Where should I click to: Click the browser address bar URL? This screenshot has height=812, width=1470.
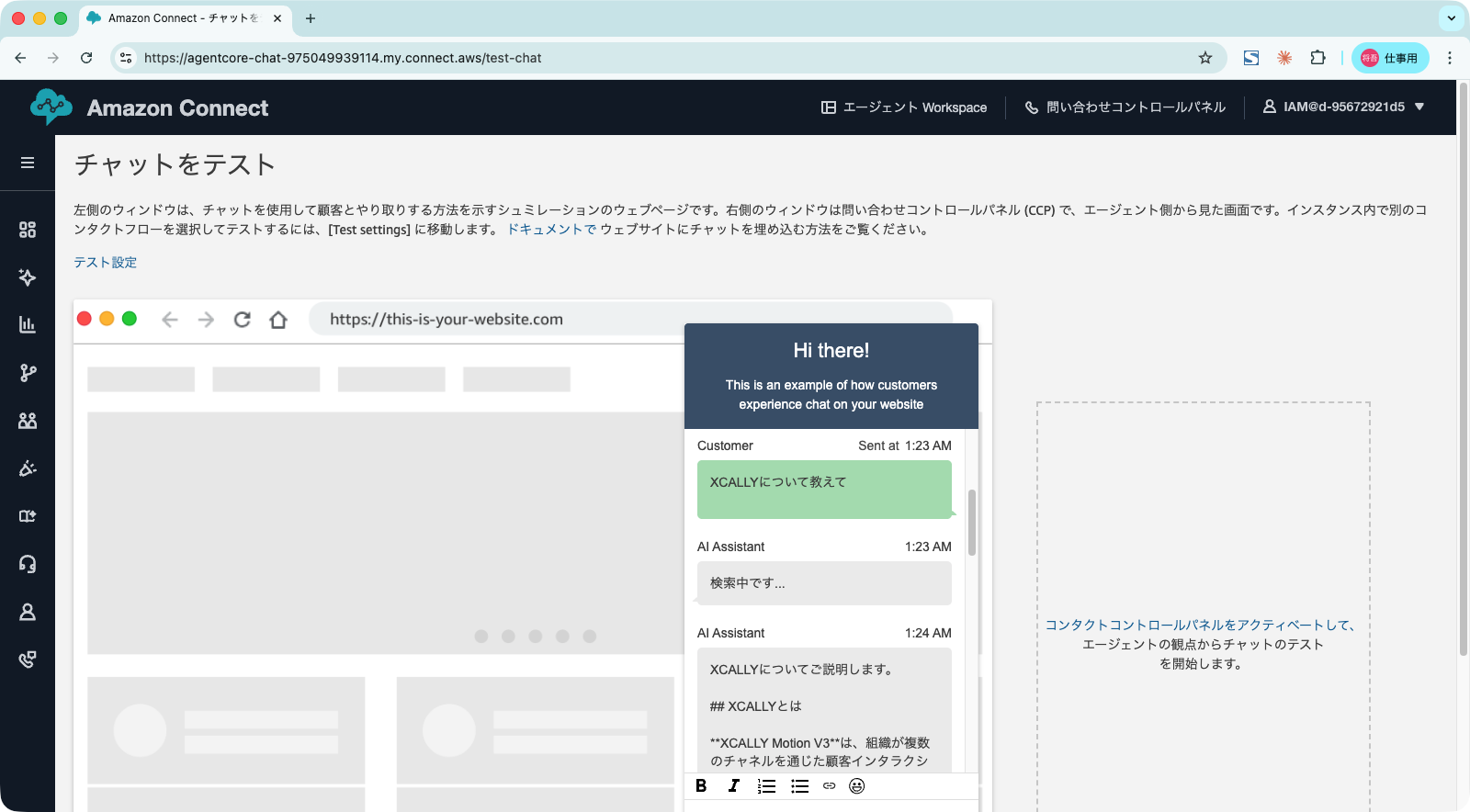(x=343, y=58)
